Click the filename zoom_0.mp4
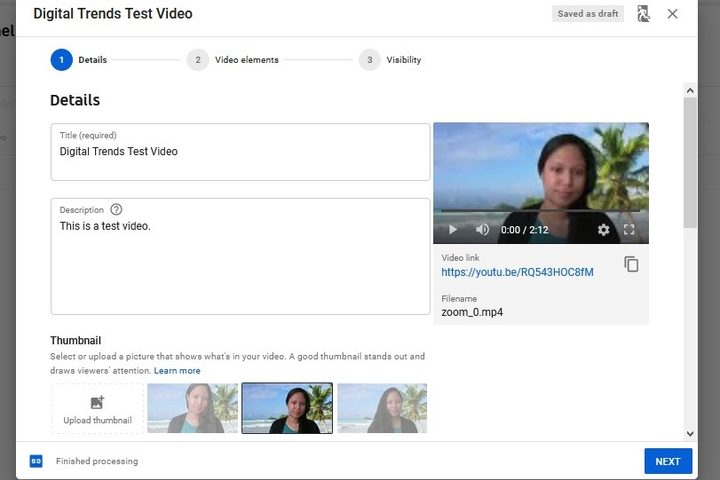Screen dimensions: 720x480 (x=472, y=312)
